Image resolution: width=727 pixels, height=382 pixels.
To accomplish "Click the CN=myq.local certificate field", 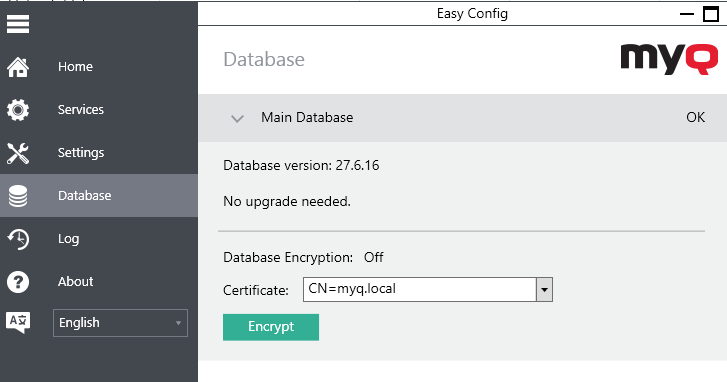I will [x=420, y=290].
